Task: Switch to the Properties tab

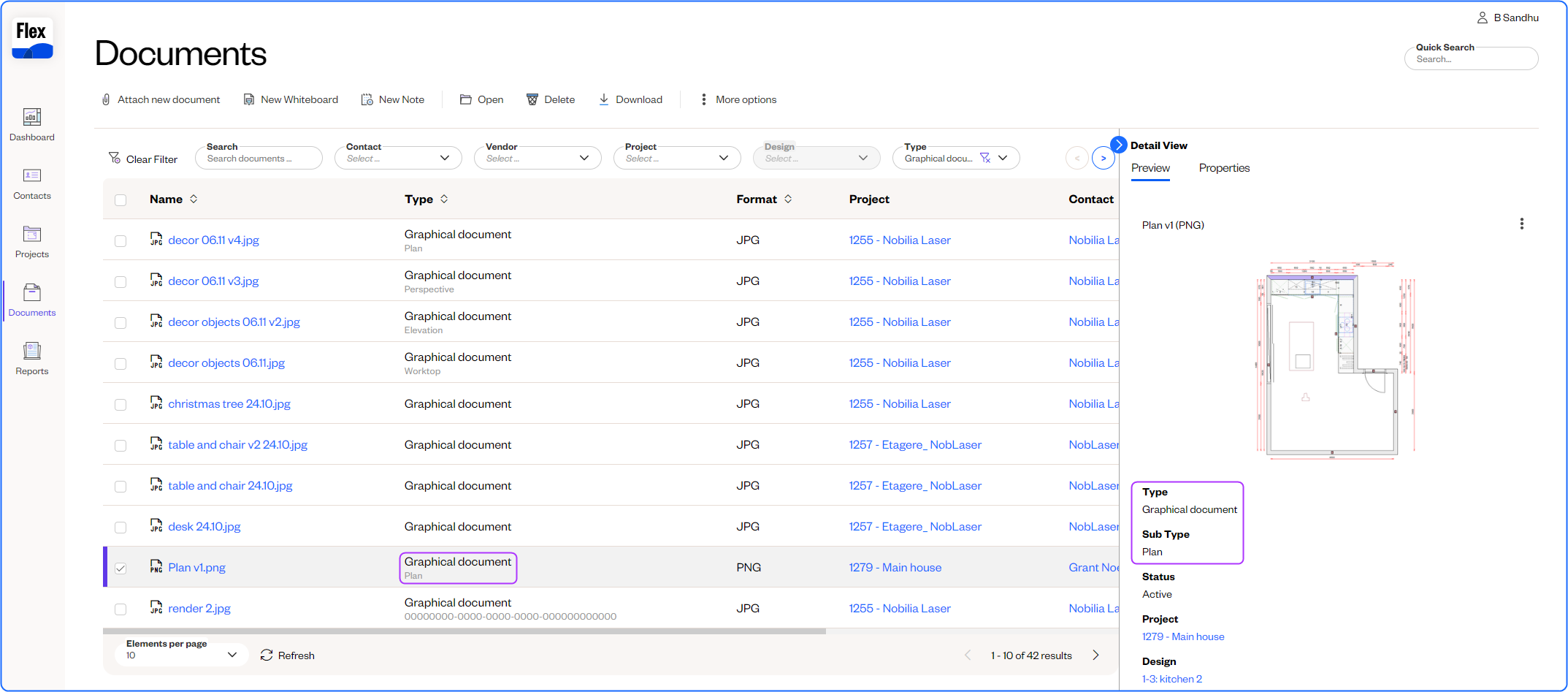Action: pos(1224,168)
